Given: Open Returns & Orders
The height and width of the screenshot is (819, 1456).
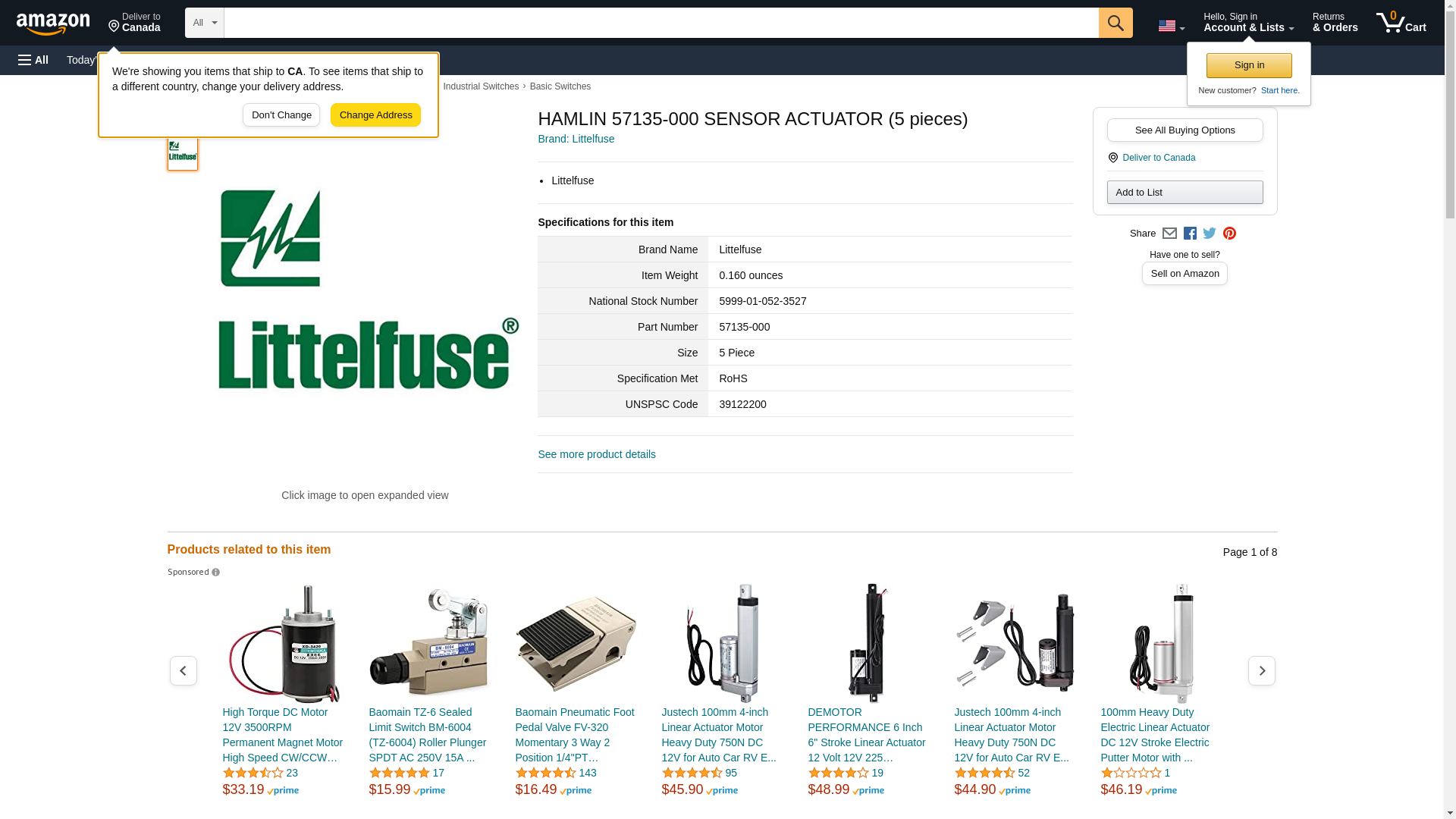Looking at the screenshot, I should click(1335, 23).
